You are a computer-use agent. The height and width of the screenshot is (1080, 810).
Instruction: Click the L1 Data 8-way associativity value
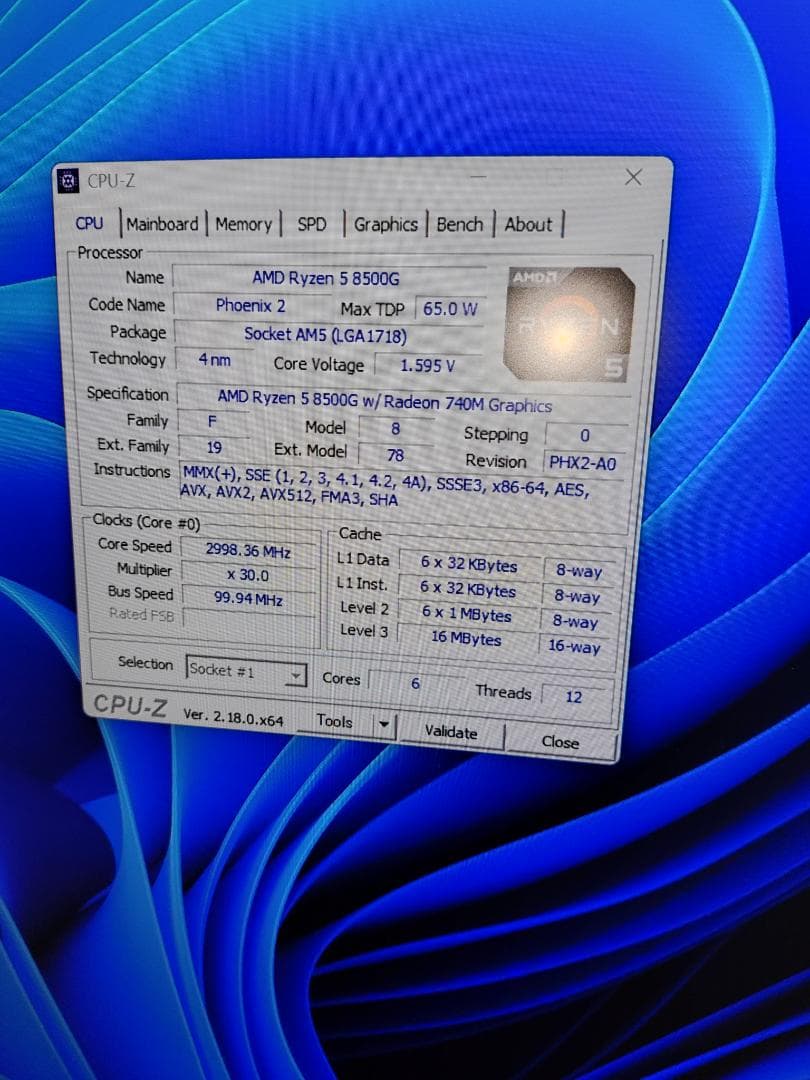[x=579, y=571]
